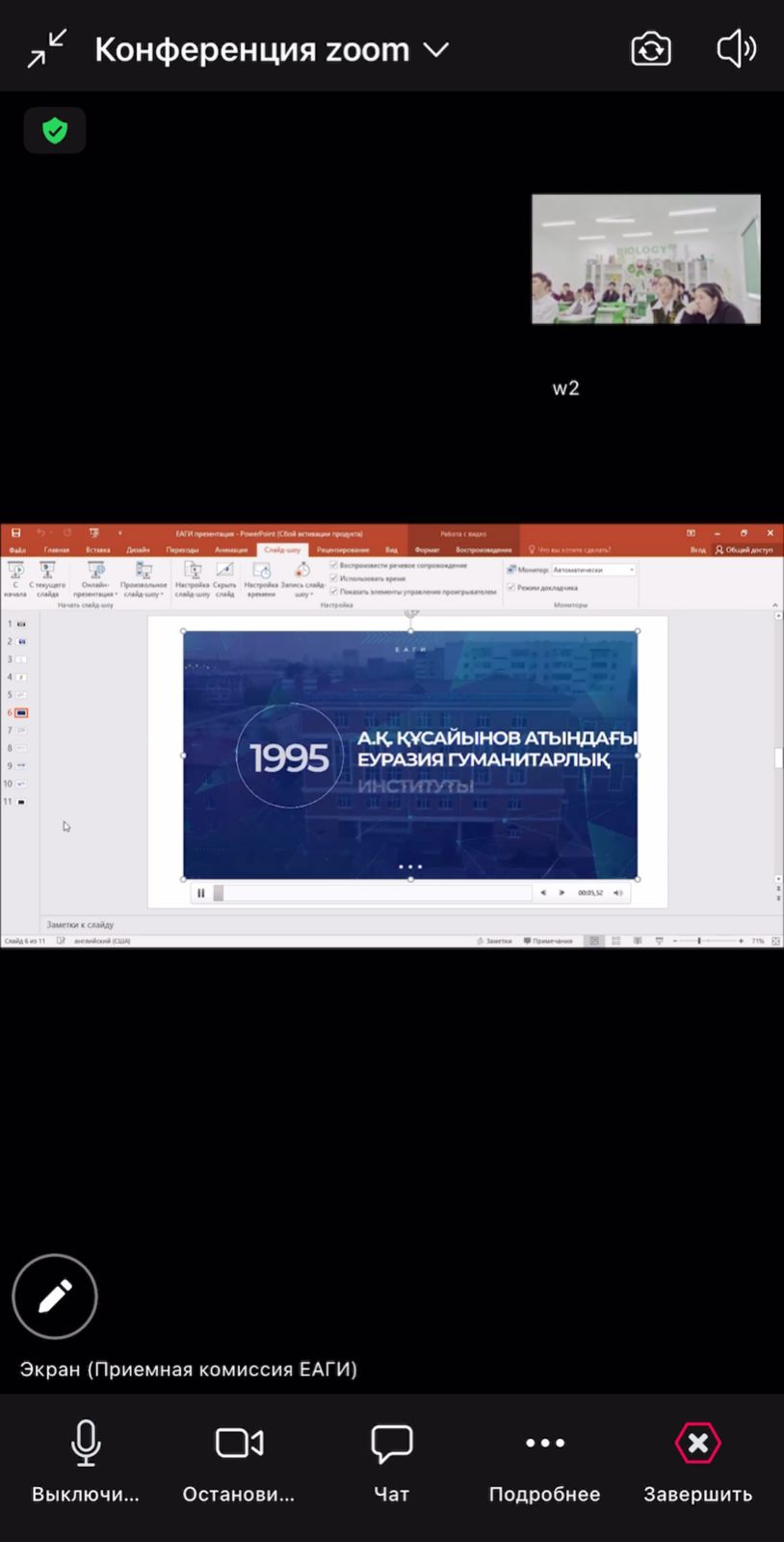Image resolution: width=784 pixels, height=1542 pixels.
Task: Toggle the speaker audio output icon
Action: coord(736,49)
